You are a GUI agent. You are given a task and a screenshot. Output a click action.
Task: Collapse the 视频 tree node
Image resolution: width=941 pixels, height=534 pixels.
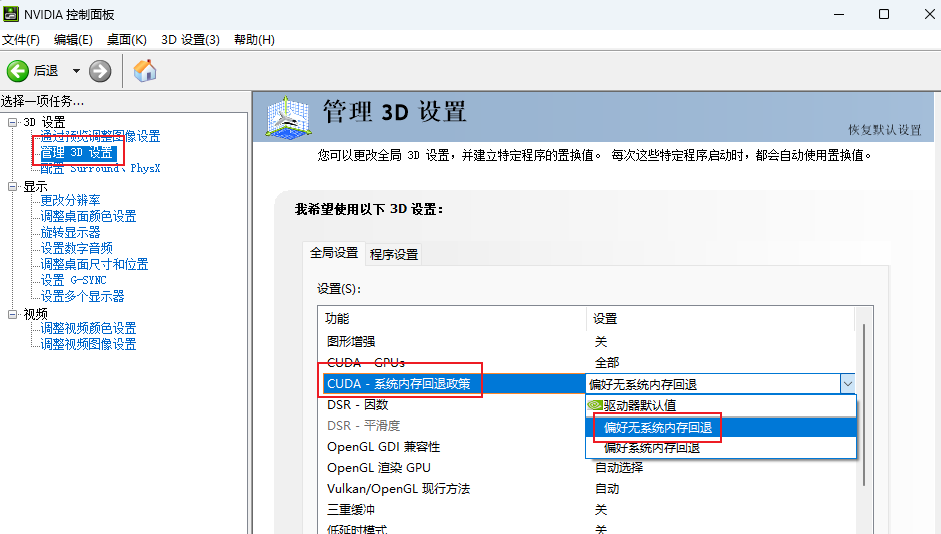pyautogui.click(x=13, y=314)
